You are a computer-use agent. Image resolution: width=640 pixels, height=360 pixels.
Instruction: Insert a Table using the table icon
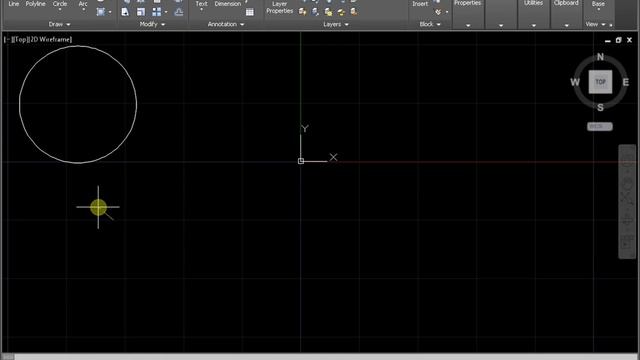250,12
